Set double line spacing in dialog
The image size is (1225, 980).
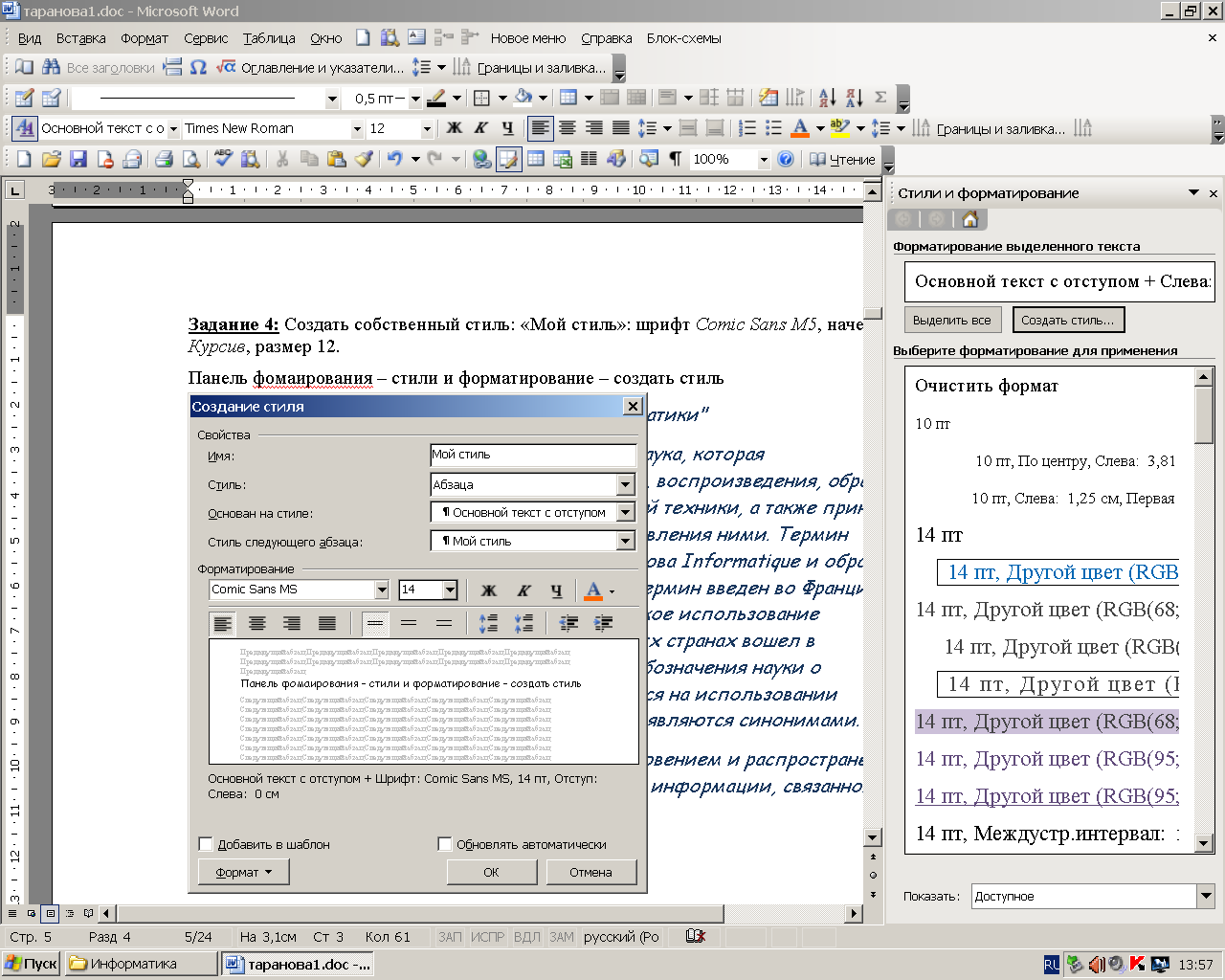pos(443,624)
